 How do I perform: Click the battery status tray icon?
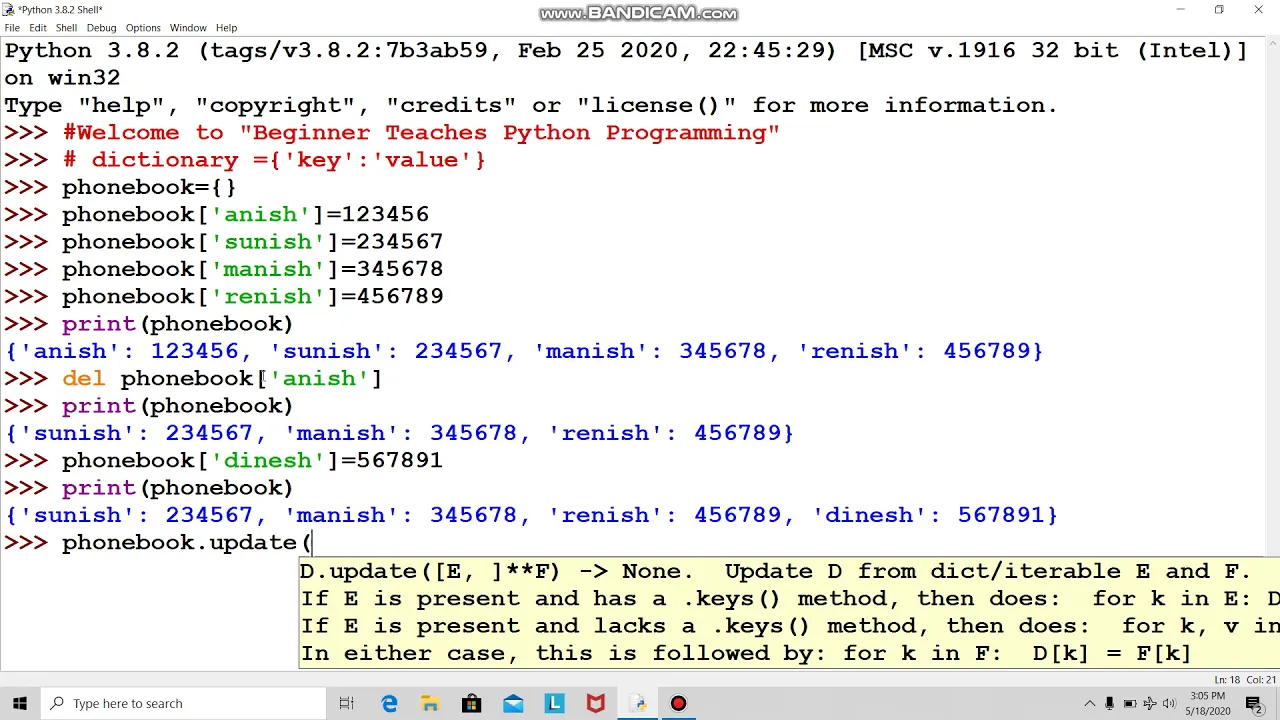coord(1130,703)
